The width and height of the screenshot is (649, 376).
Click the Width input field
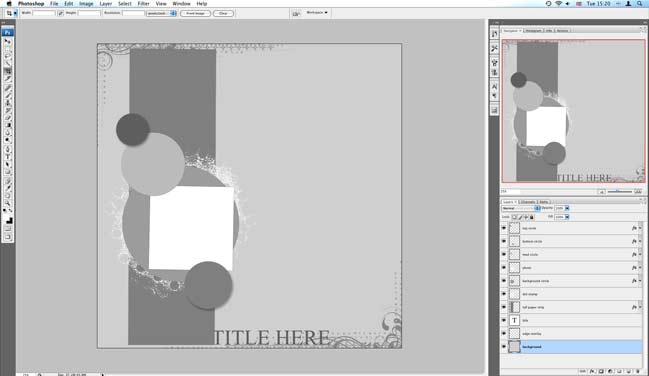44,13
